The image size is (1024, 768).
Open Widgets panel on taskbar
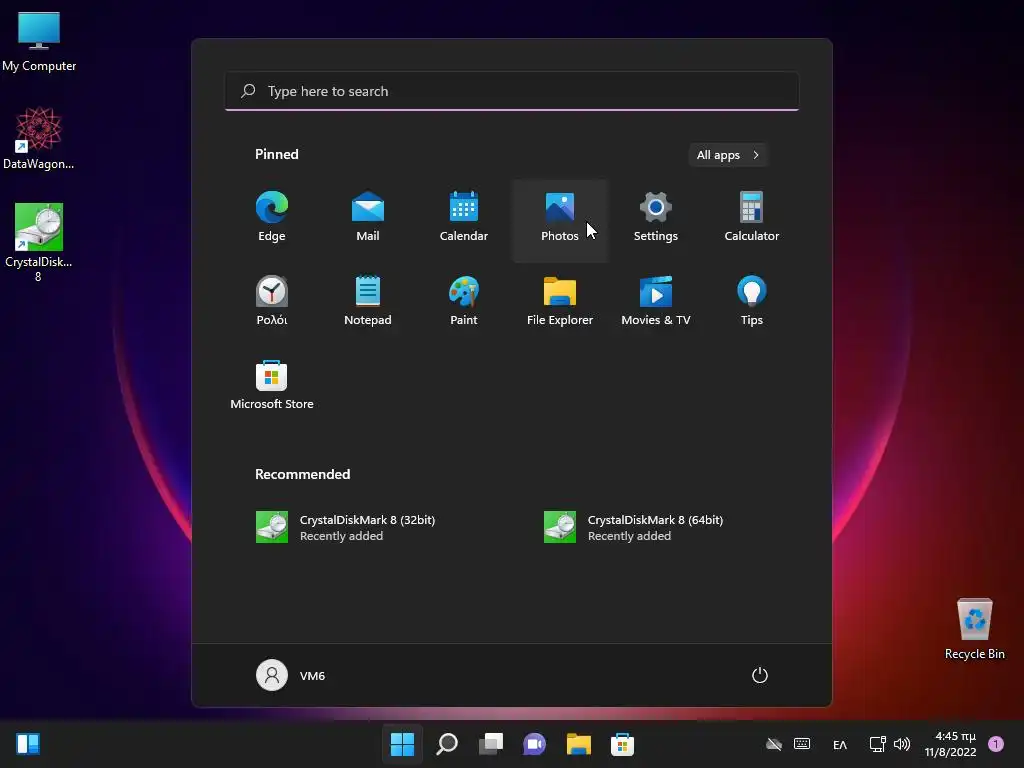coord(28,744)
